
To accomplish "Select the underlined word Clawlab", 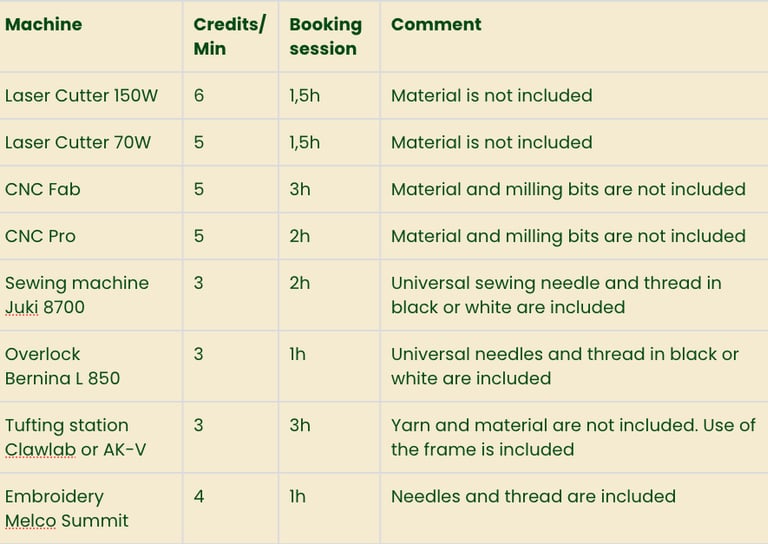I will point(40,449).
